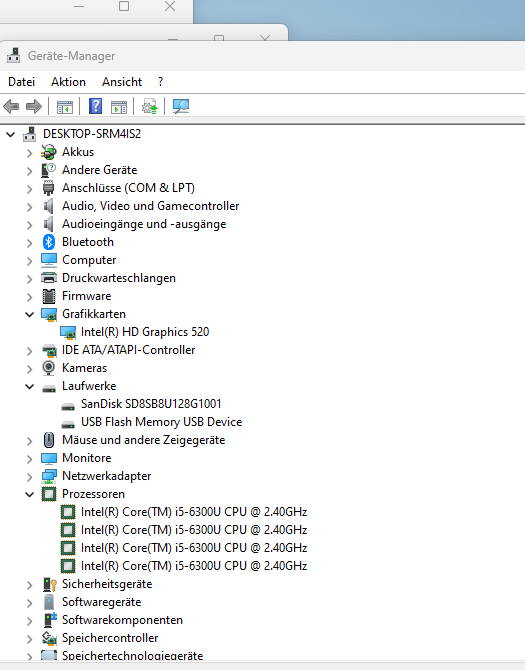The height and width of the screenshot is (670, 525).
Task: Expand the Kameras category arrow
Action: 29,369
